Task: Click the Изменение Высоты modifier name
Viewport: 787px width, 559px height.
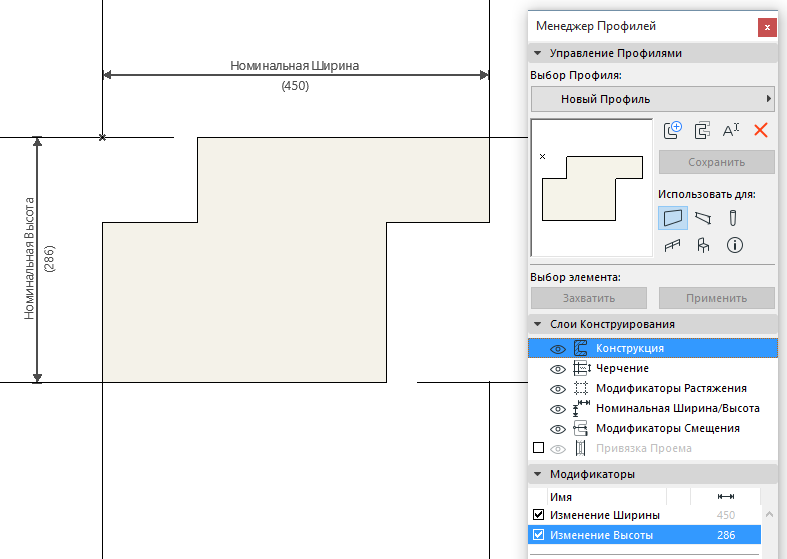Action: coord(601,535)
